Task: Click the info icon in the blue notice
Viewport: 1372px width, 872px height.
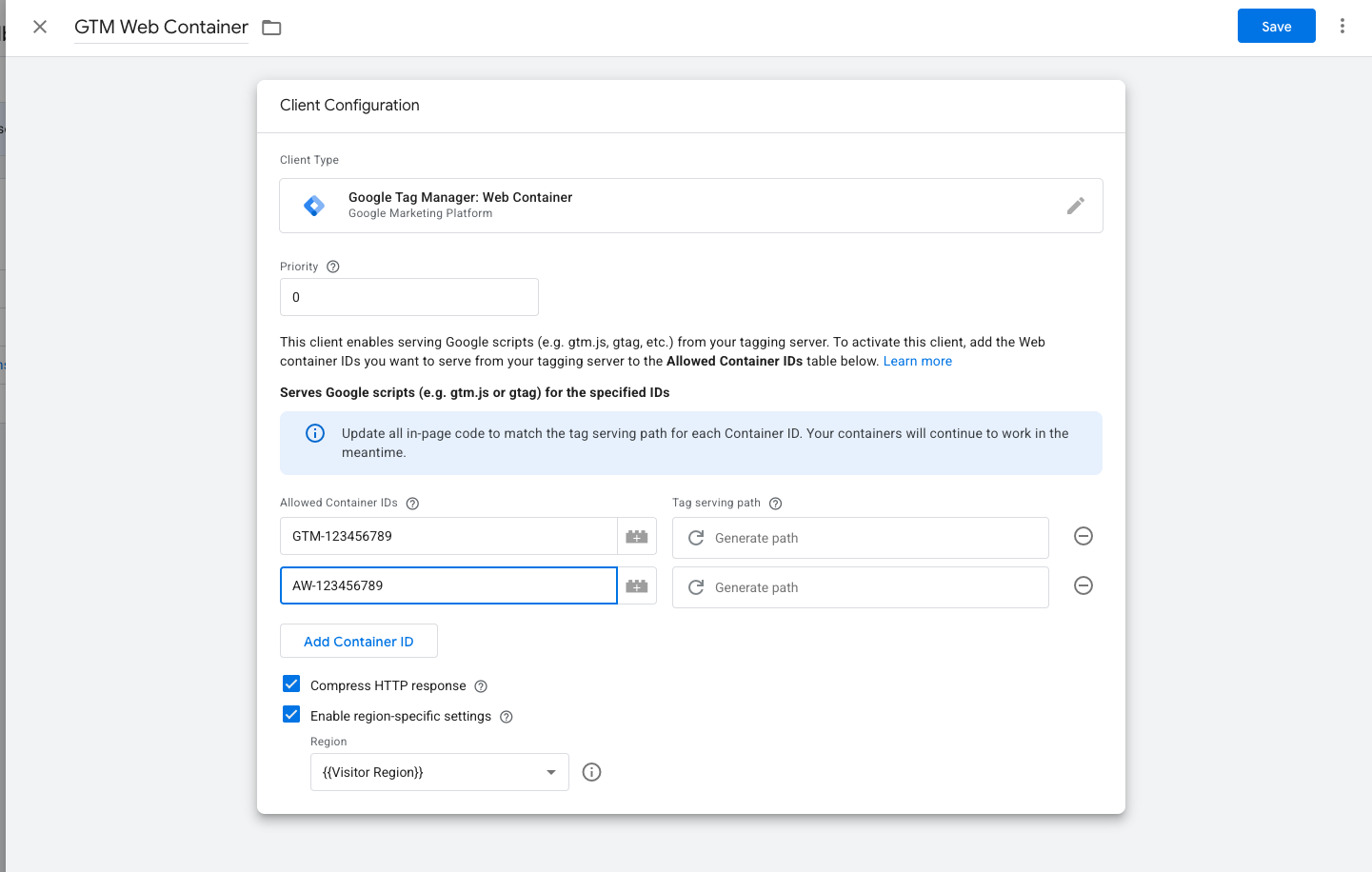Action: pyautogui.click(x=315, y=433)
